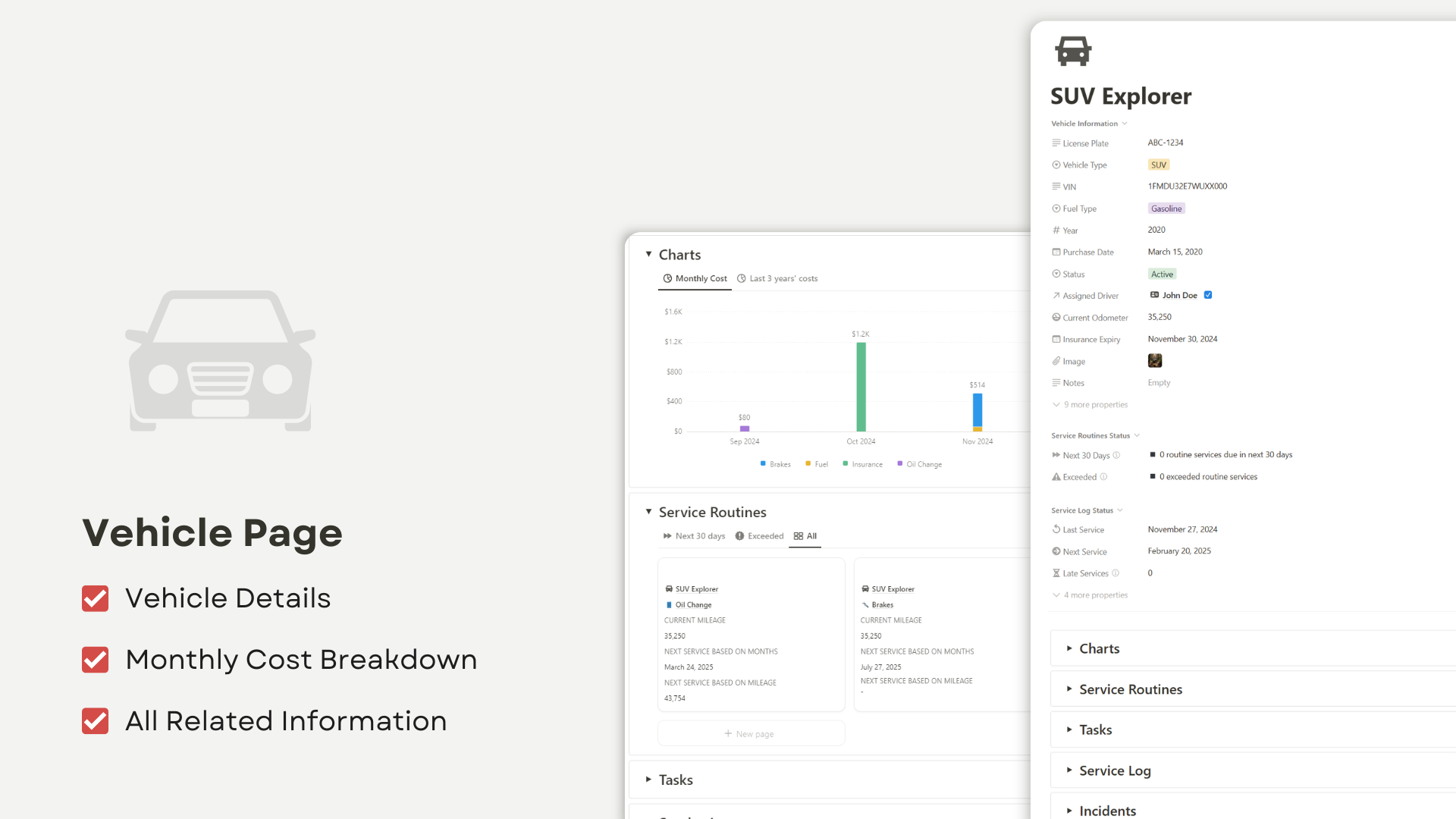Switch to the Monthly Cost chart tab
This screenshot has width=1456, height=819.
pyautogui.click(x=695, y=278)
